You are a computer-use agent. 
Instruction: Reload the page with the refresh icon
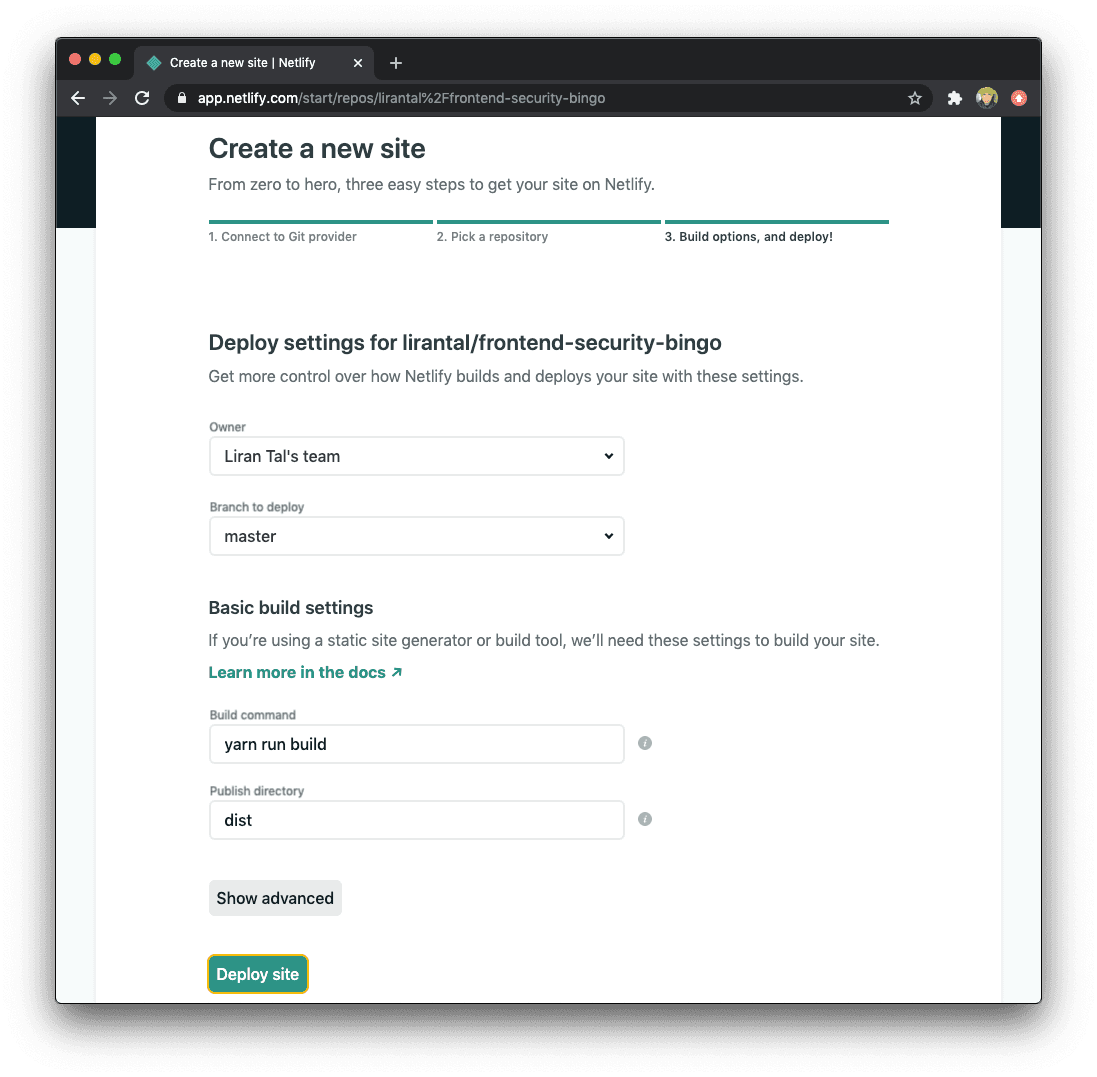click(142, 99)
